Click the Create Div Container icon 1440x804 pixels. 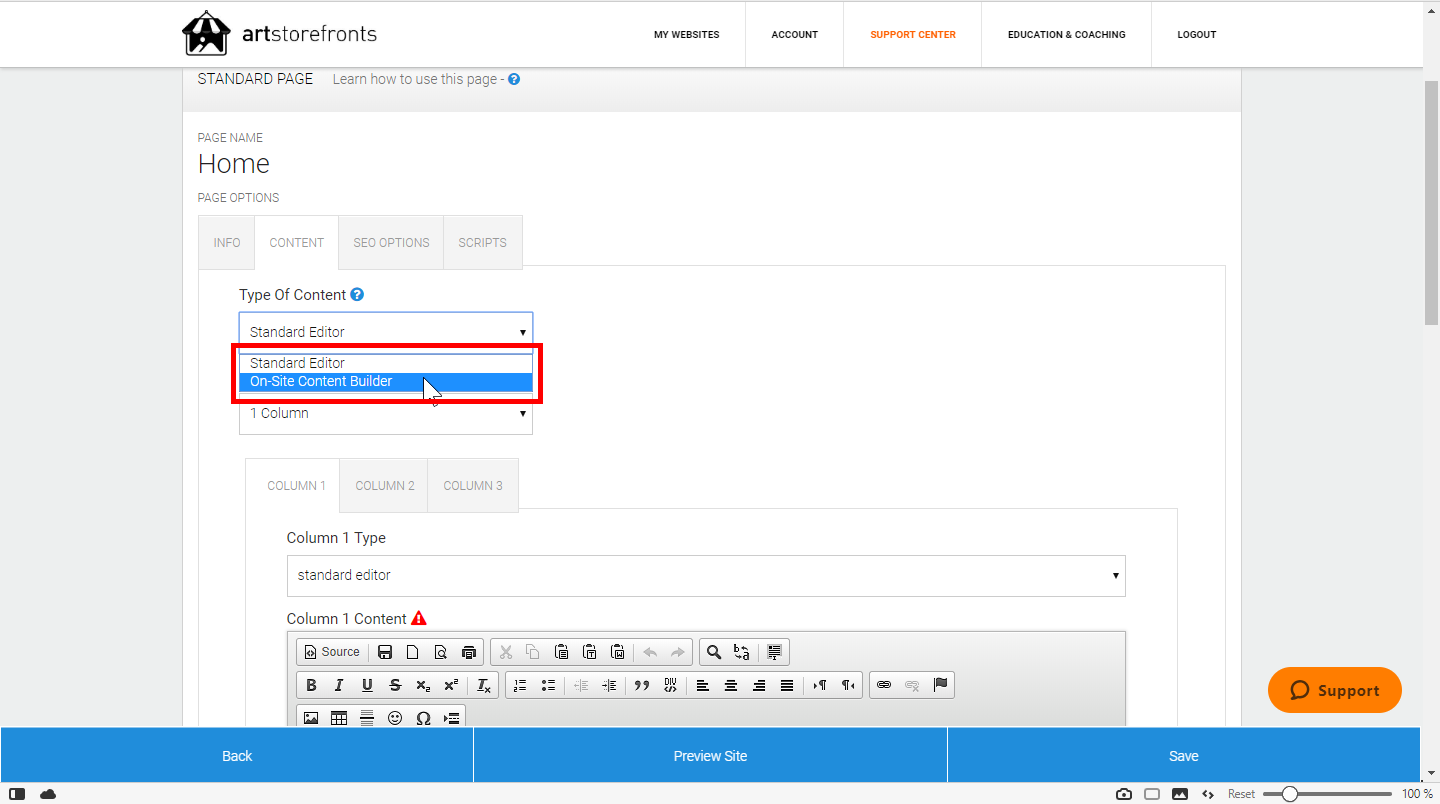tap(670, 685)
